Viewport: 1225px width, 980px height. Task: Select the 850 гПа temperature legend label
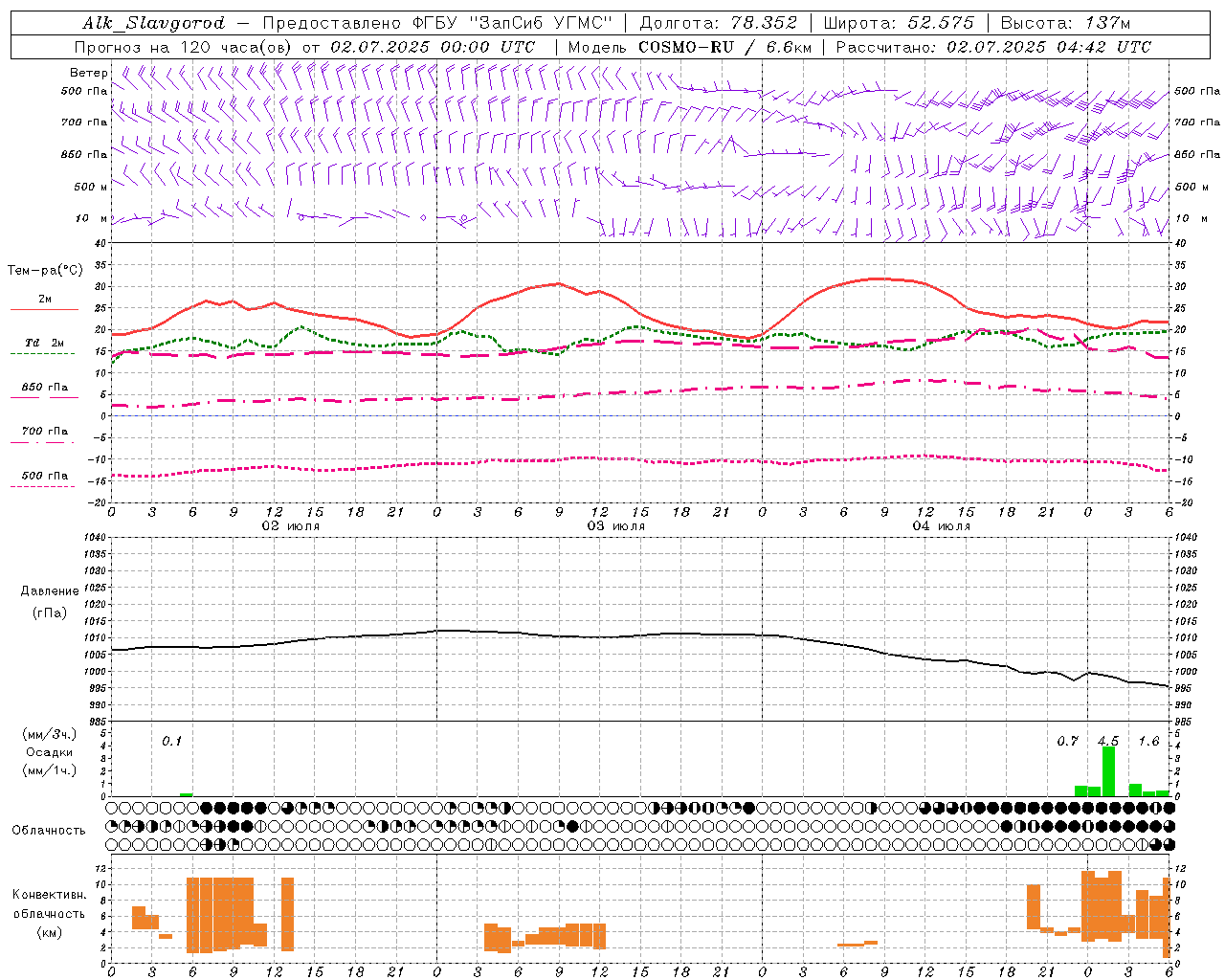click(45, 388)
